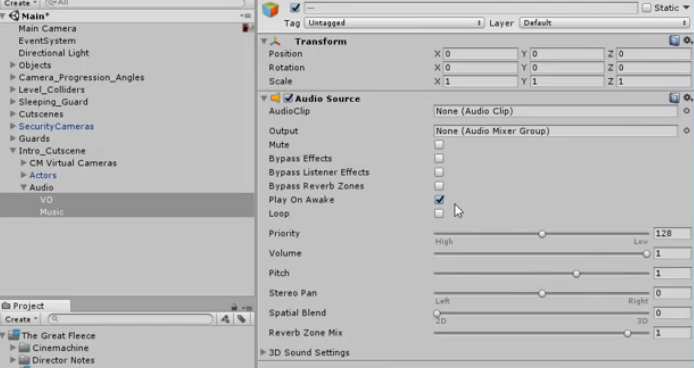Open Audio Source help book icon
The image size is (694, 368).
tap(674, 98)
